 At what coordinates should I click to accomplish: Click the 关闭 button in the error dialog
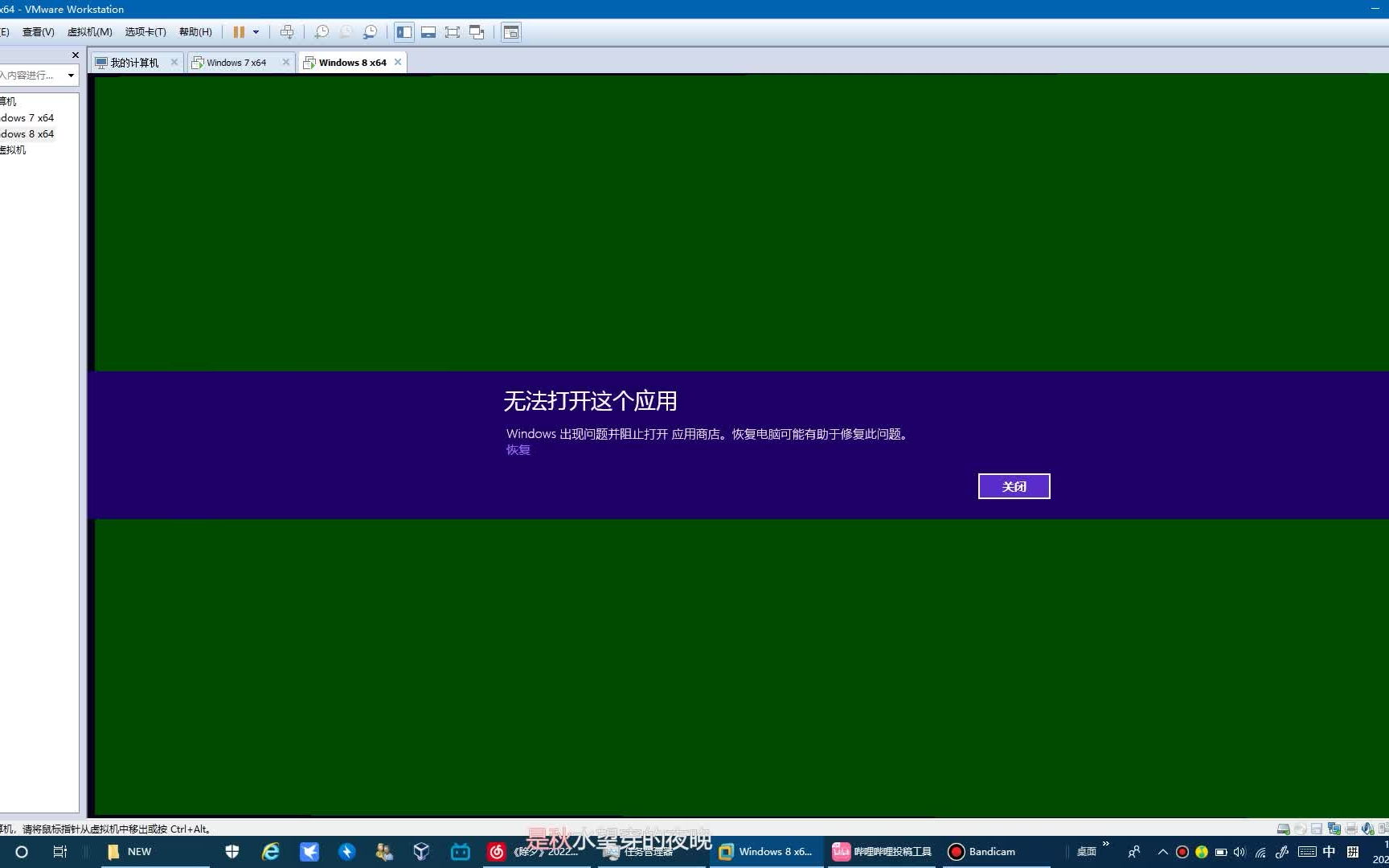1014,486
